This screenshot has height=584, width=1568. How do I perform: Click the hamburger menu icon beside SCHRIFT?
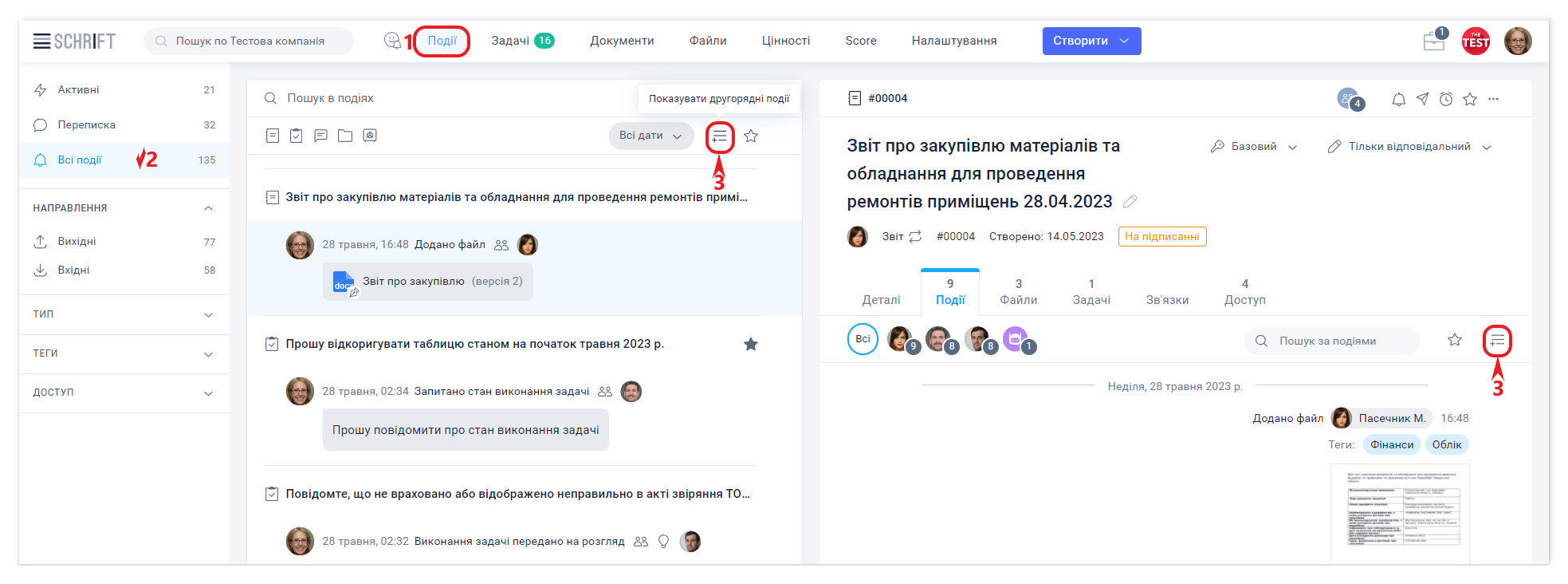pyautogui.click(x=41, y=41)
